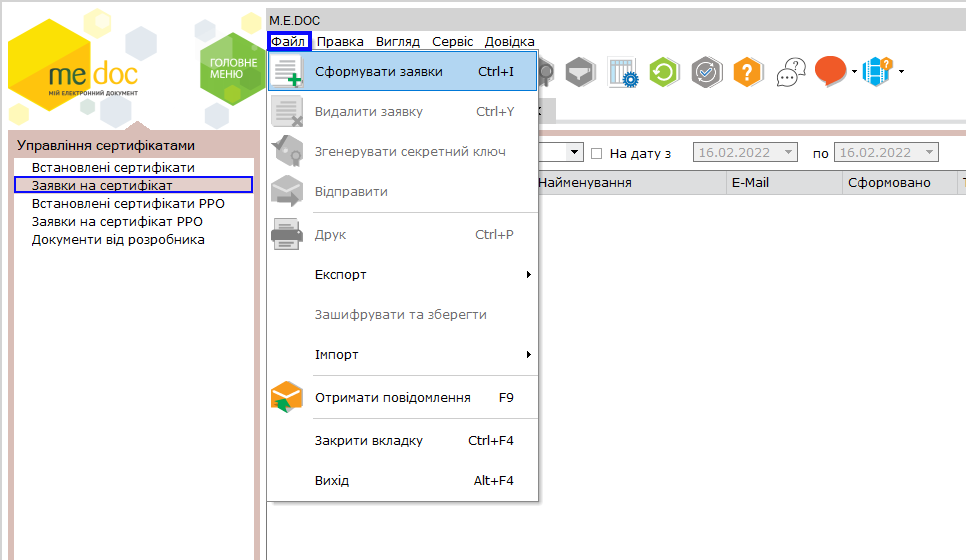Viewport: 966px width, 560px height.
Task: Open table column settings gear icon
Action: pos(622,72)
